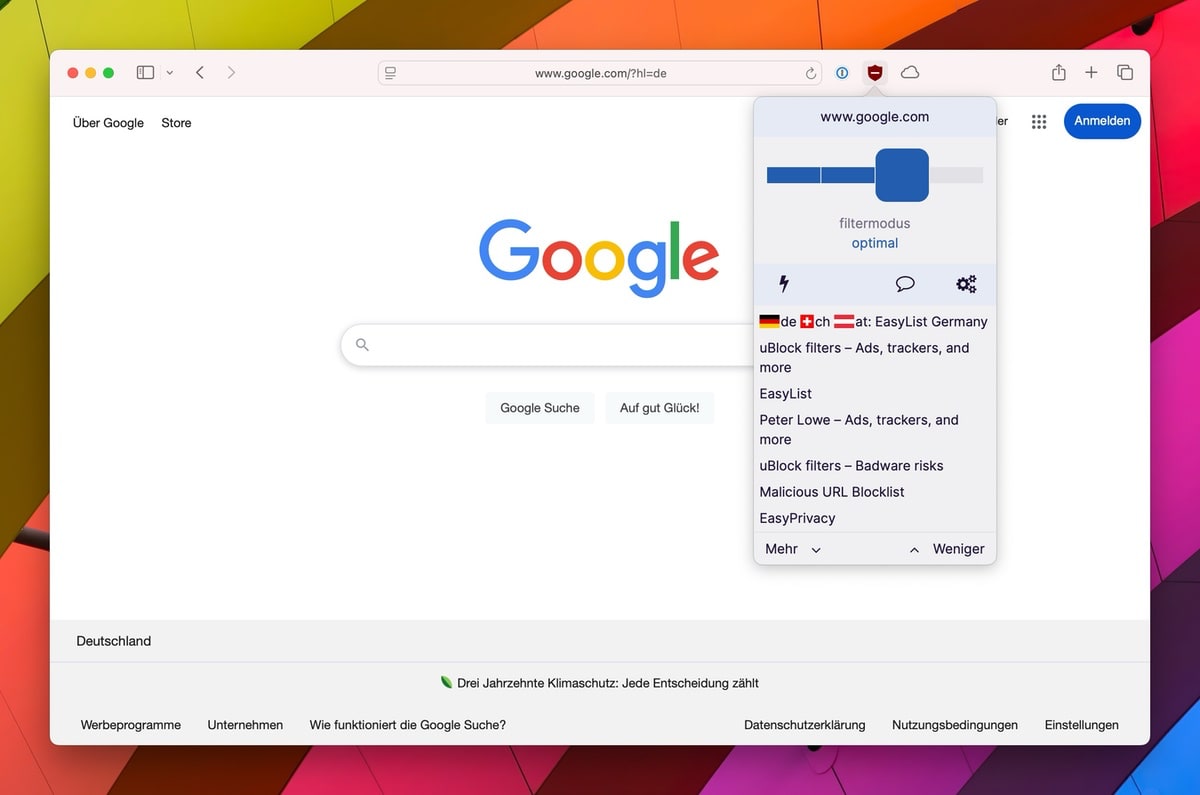
Task: Expand sidebar options dropdown chevron
Action: pyautogui.click(x=170, y=73)
